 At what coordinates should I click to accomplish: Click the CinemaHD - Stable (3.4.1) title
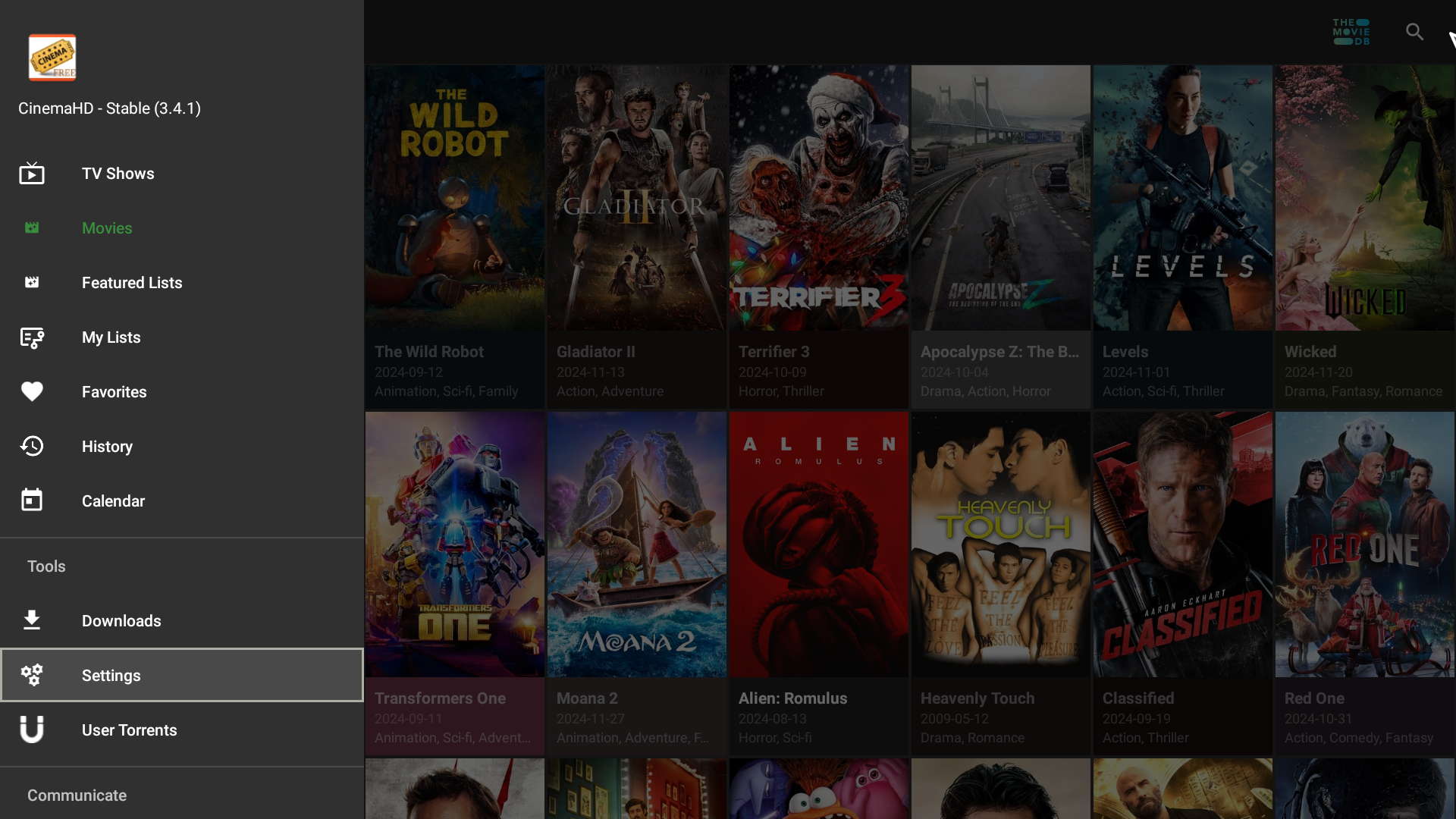pyautogui.click(x=109, y=108)
